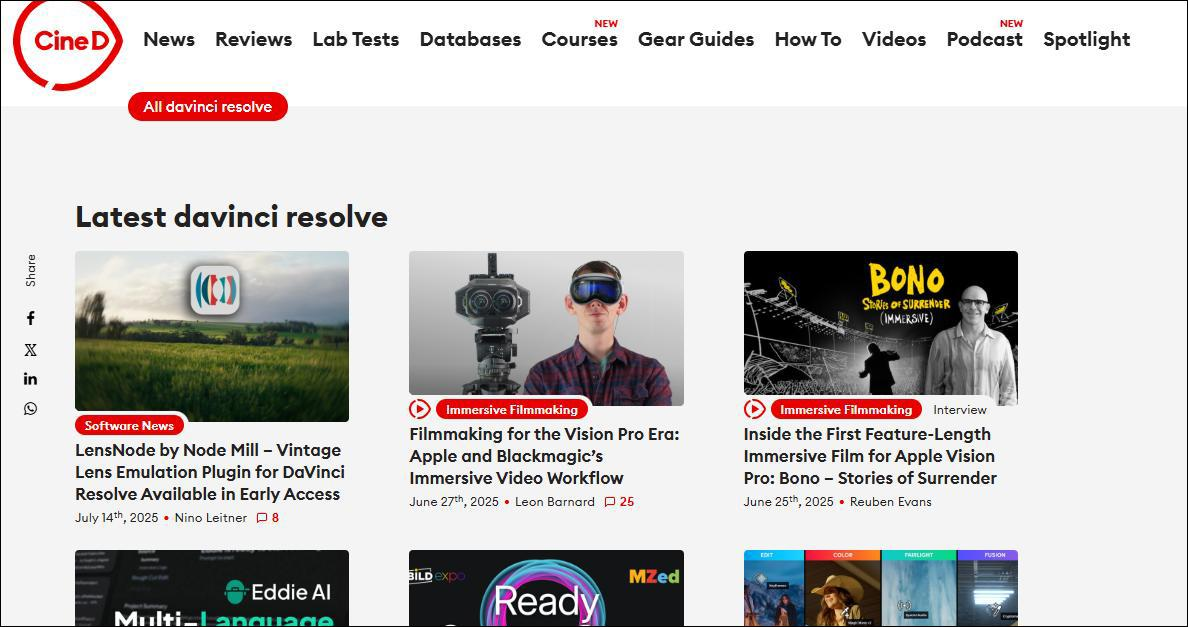Open the Spotlight section
The height and width of the screenshot is (627, 1188).
click(1086, 39)
